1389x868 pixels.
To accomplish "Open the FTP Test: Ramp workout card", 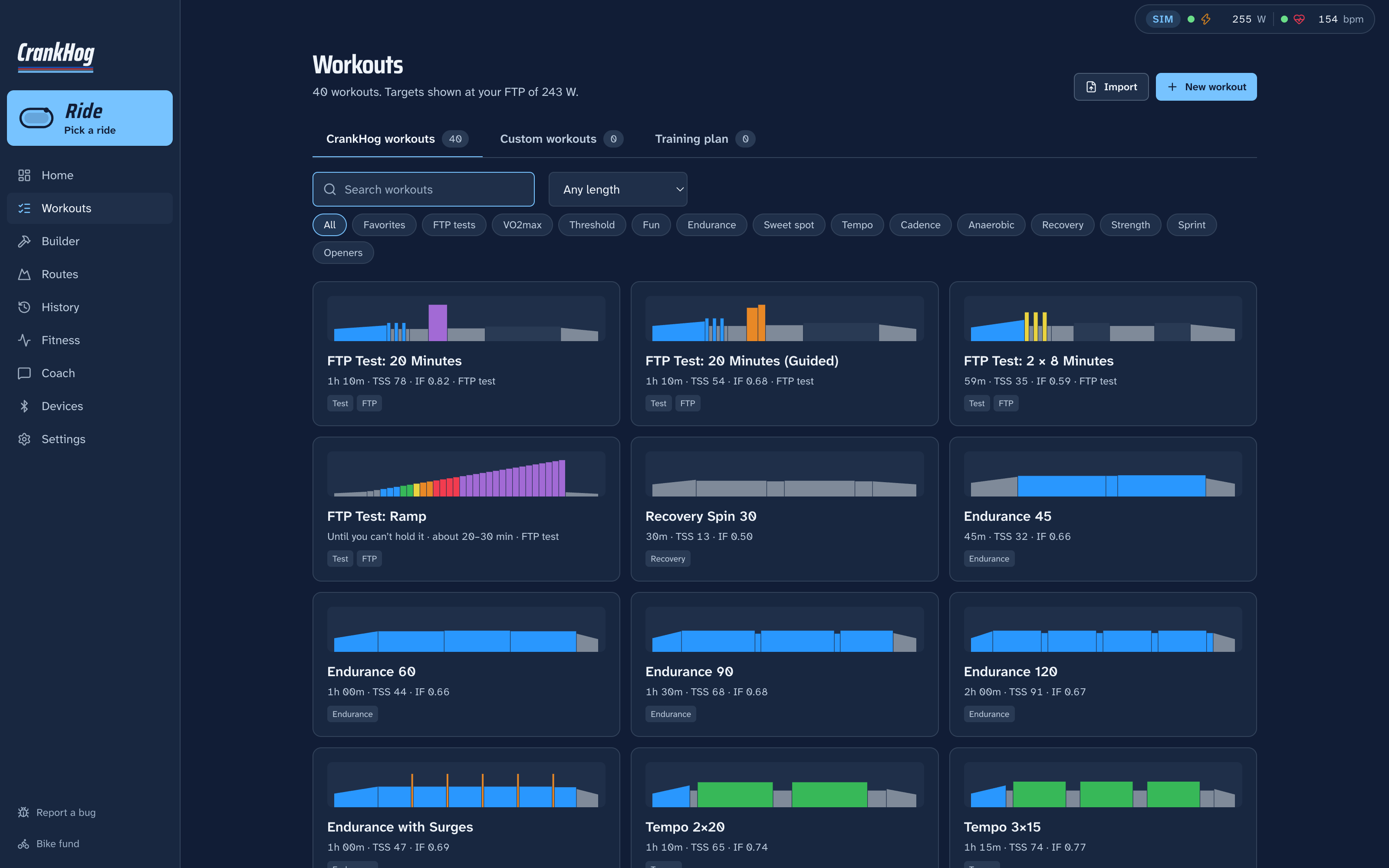I will click(466, 509).
